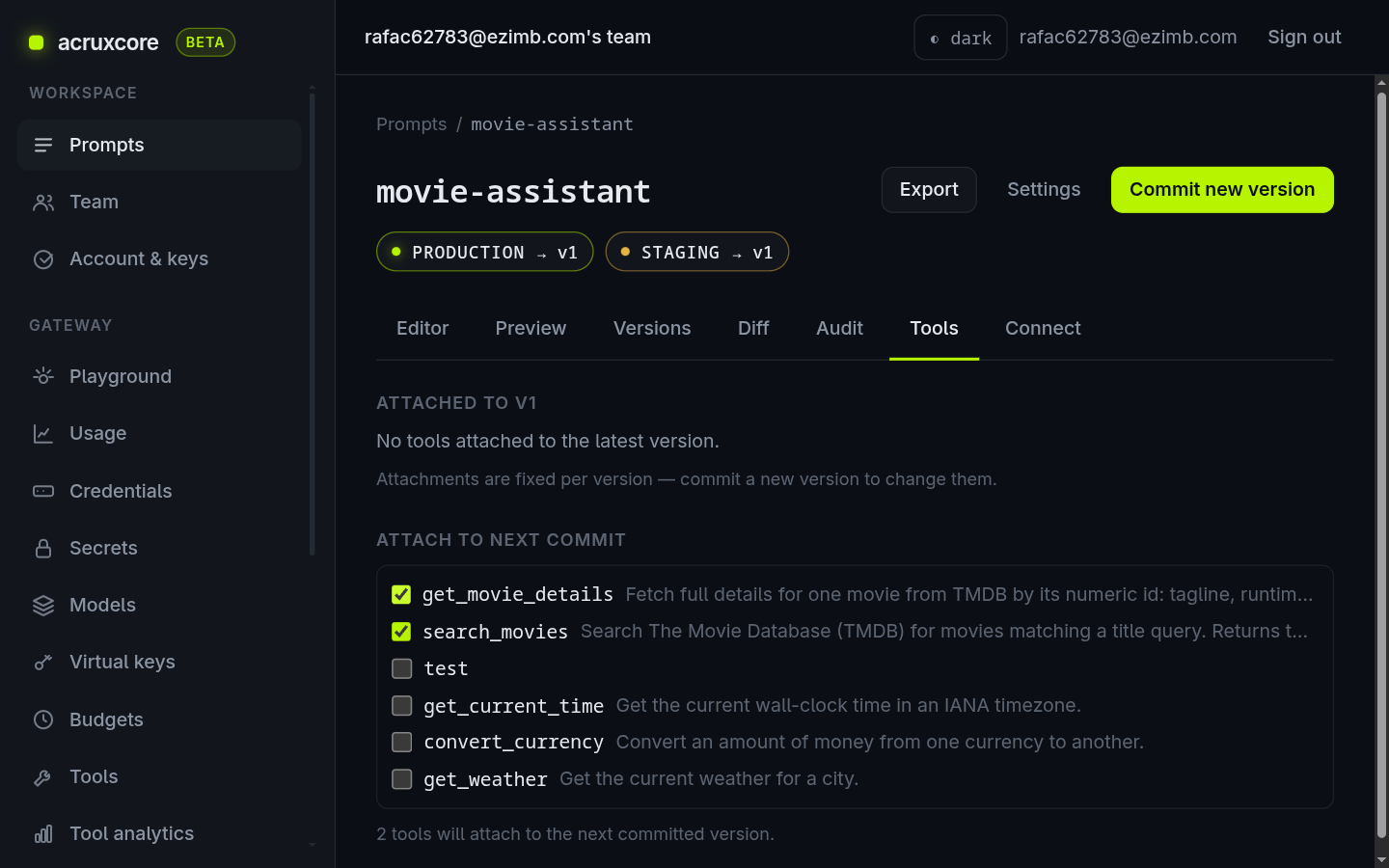Click the main page scrollbar thumb
Image resolution: width=1389 pixels, height=868 pixels.
(x=1381, y=465)
